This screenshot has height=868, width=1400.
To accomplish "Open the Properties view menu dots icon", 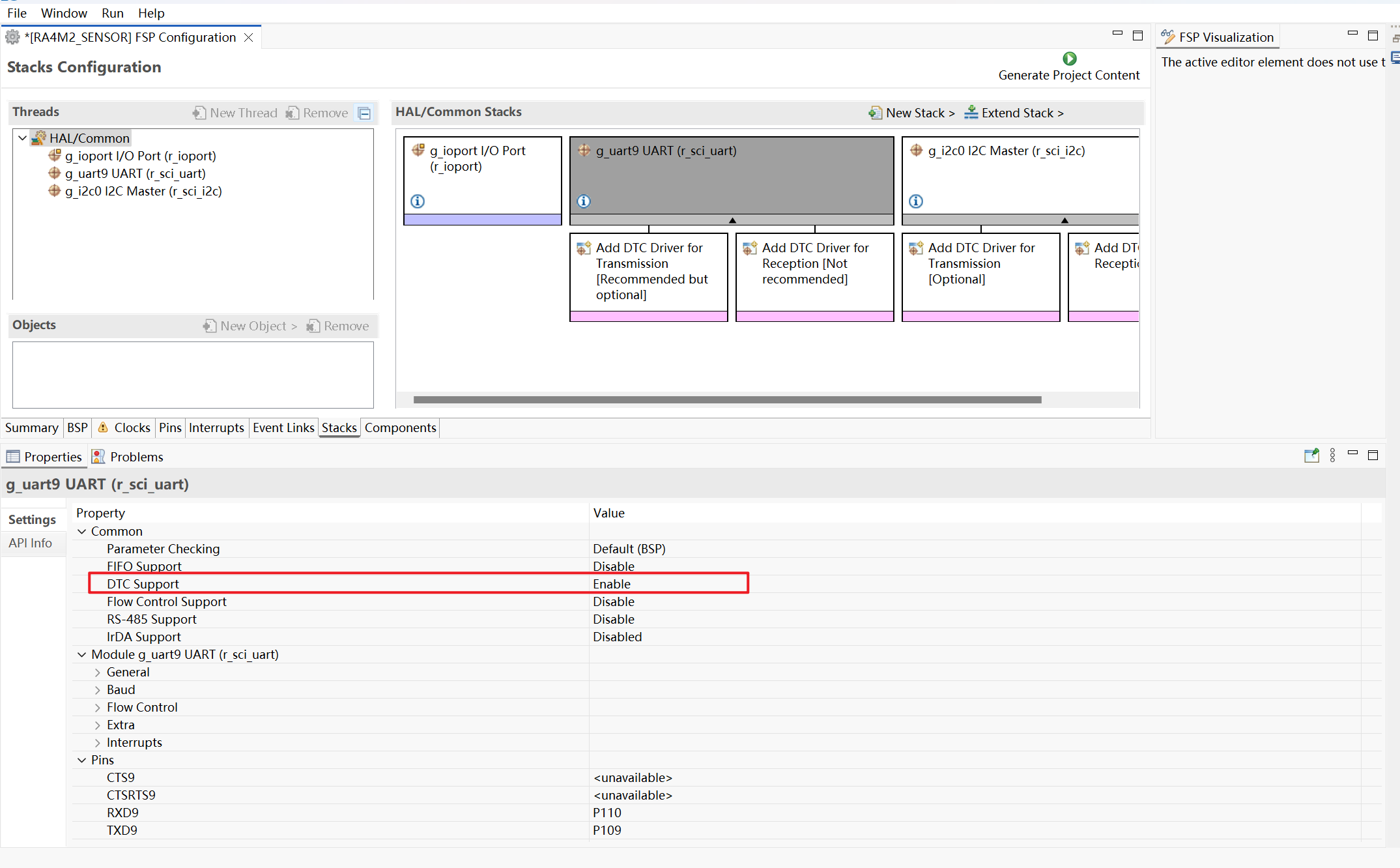I will [1332, 456].
